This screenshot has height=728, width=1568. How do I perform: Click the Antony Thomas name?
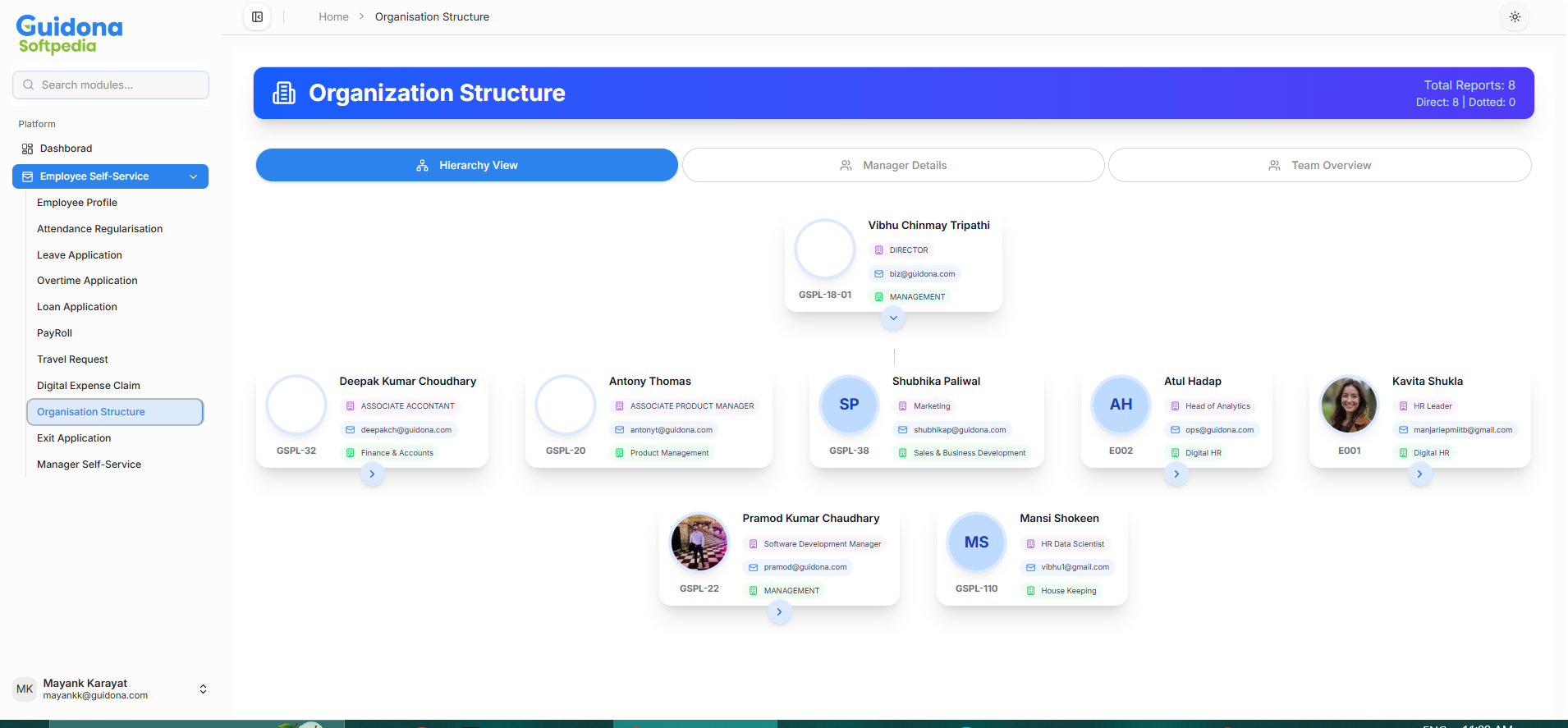650,381
